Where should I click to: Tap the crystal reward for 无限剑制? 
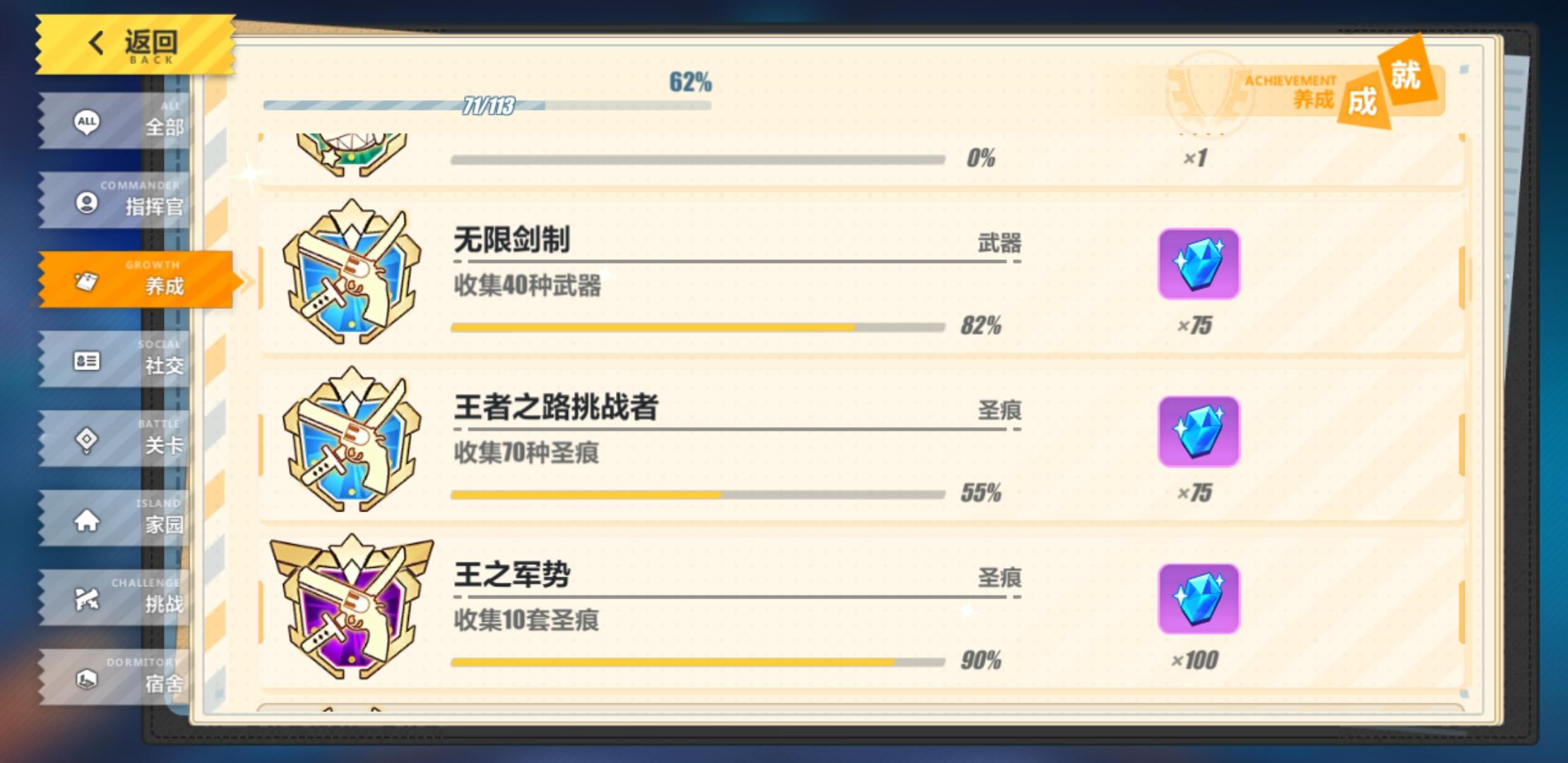coord(1199,264)
